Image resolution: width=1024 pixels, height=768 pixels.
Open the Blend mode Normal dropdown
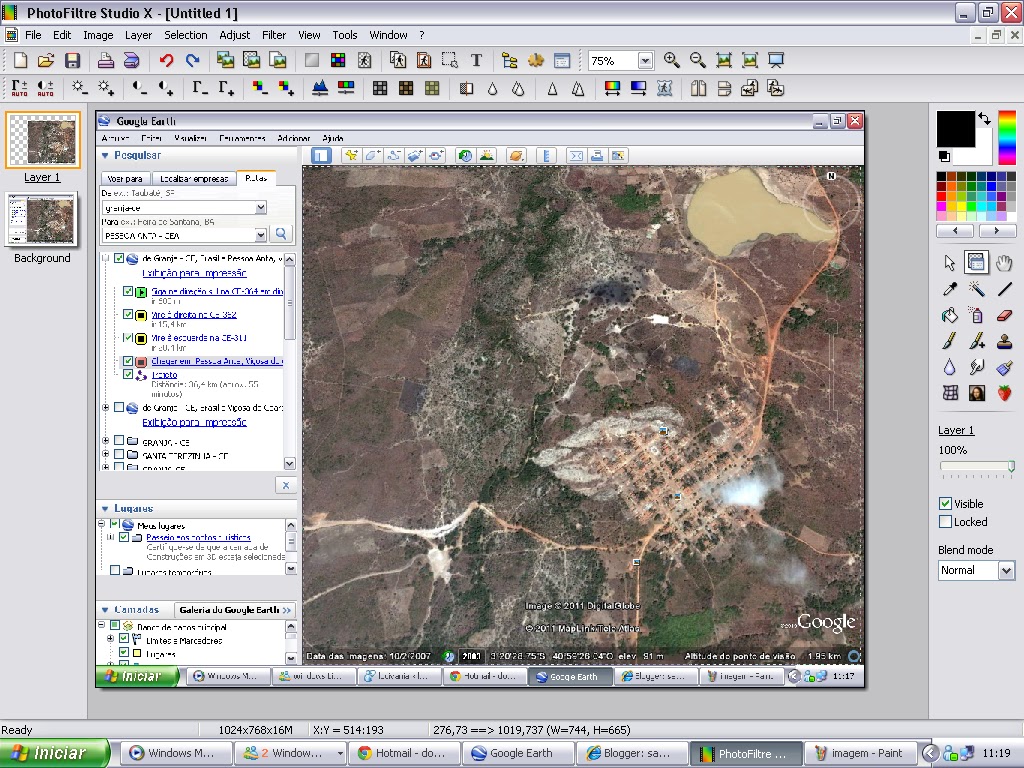(1006, 570)
